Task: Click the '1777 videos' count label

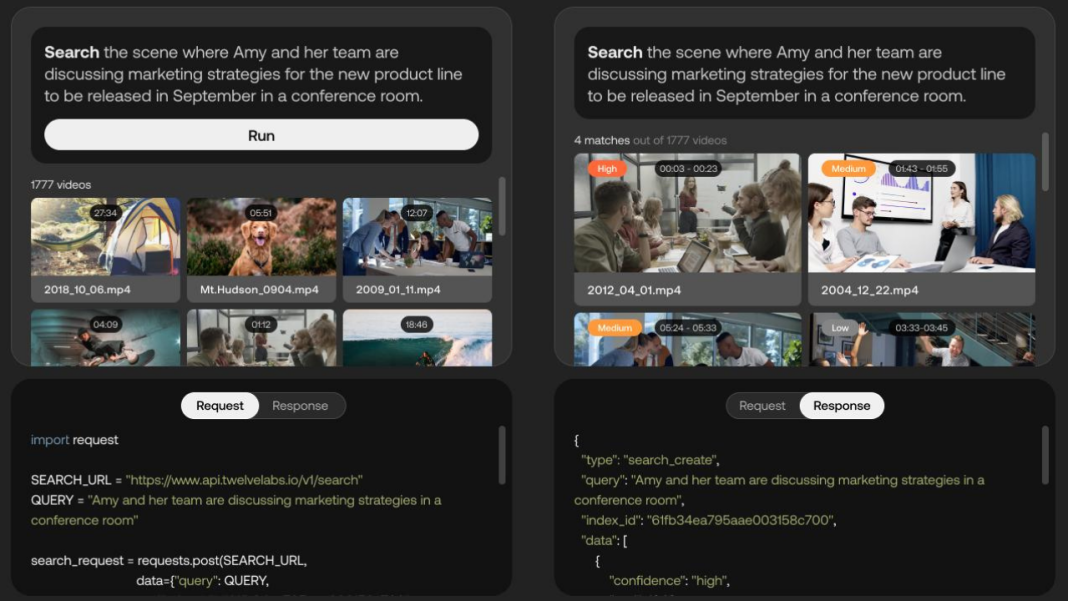Action: 61,185
